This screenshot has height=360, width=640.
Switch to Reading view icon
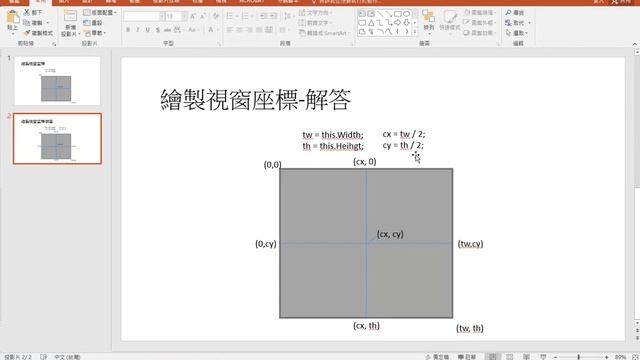[527, 357]
